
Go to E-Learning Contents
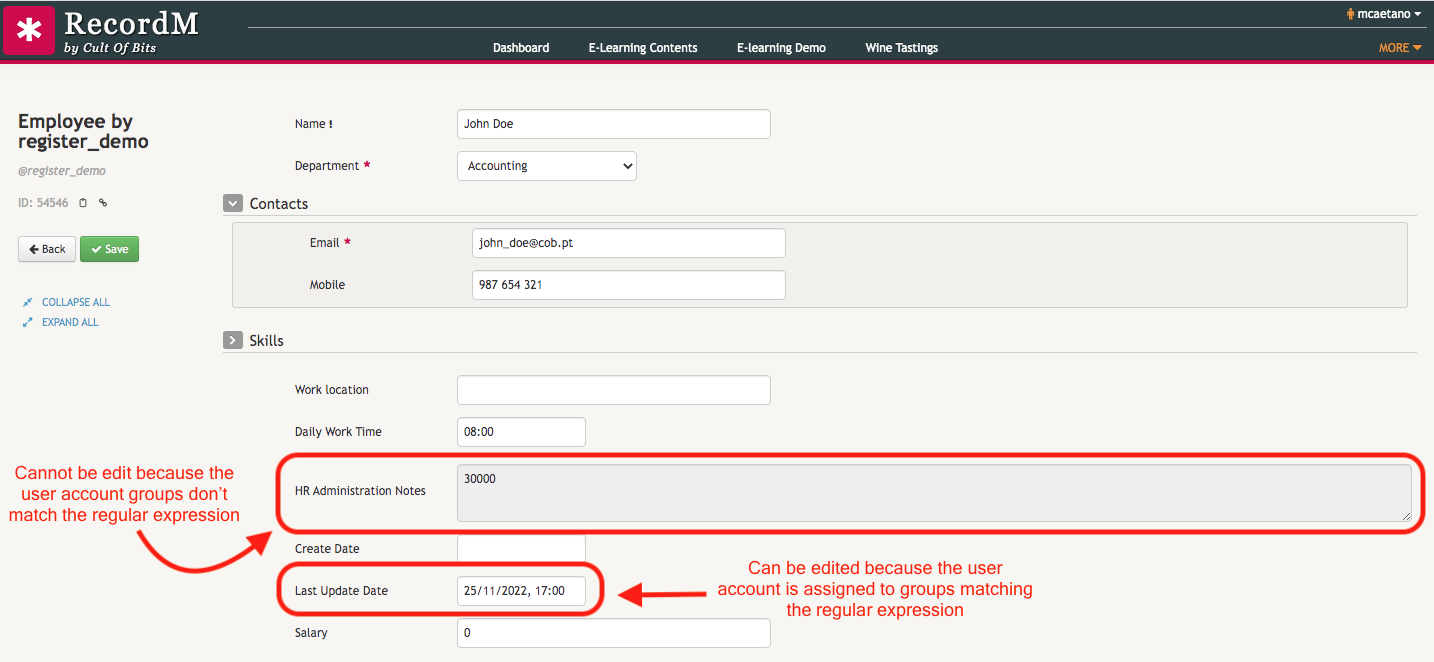(643, 47)
